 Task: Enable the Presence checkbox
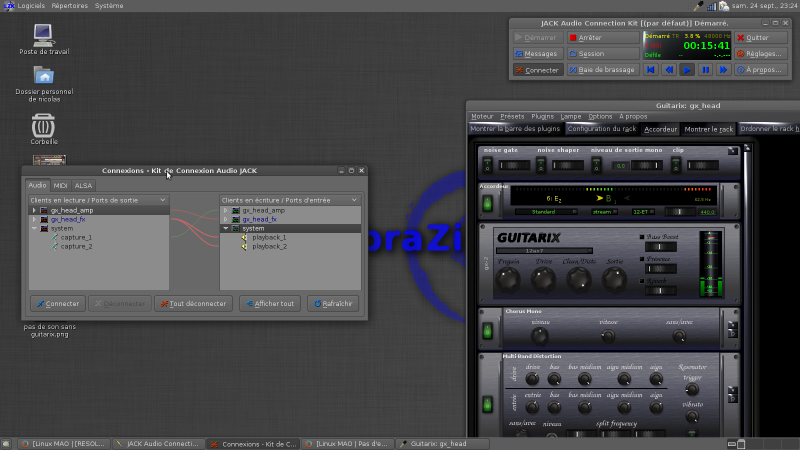(x=642, y=259)
